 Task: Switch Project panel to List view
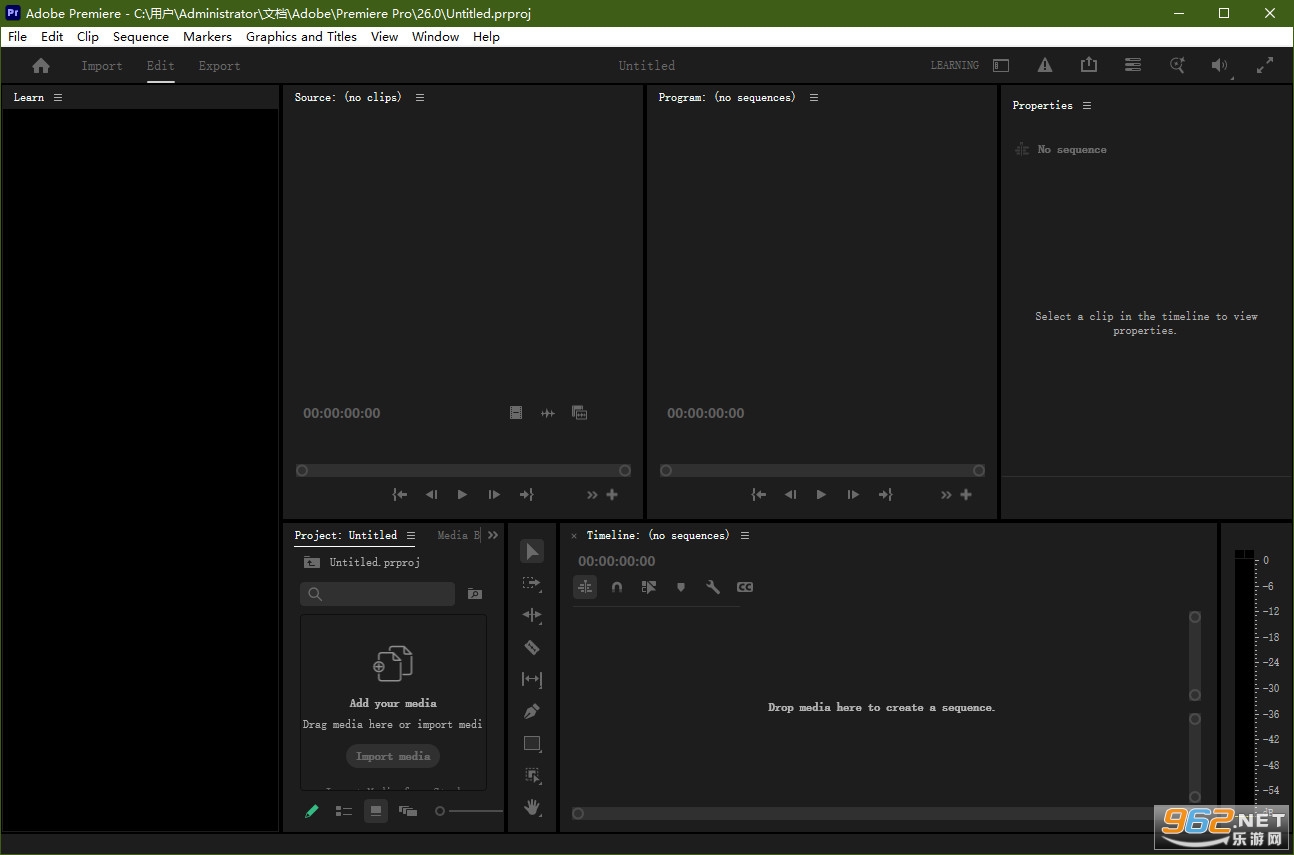pos(344,811)
